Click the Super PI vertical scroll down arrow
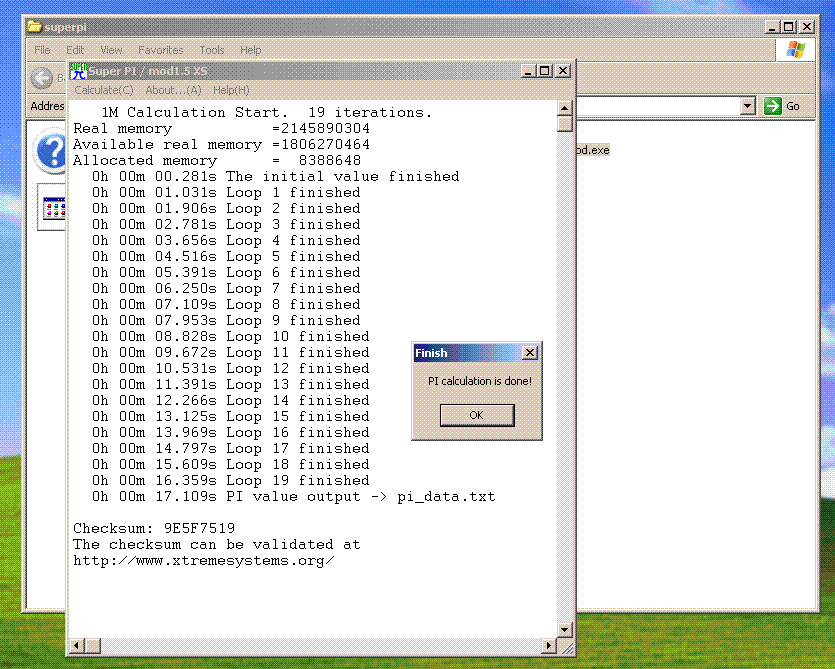Viewport: 835px width, 669px height. tap(564, 630)
